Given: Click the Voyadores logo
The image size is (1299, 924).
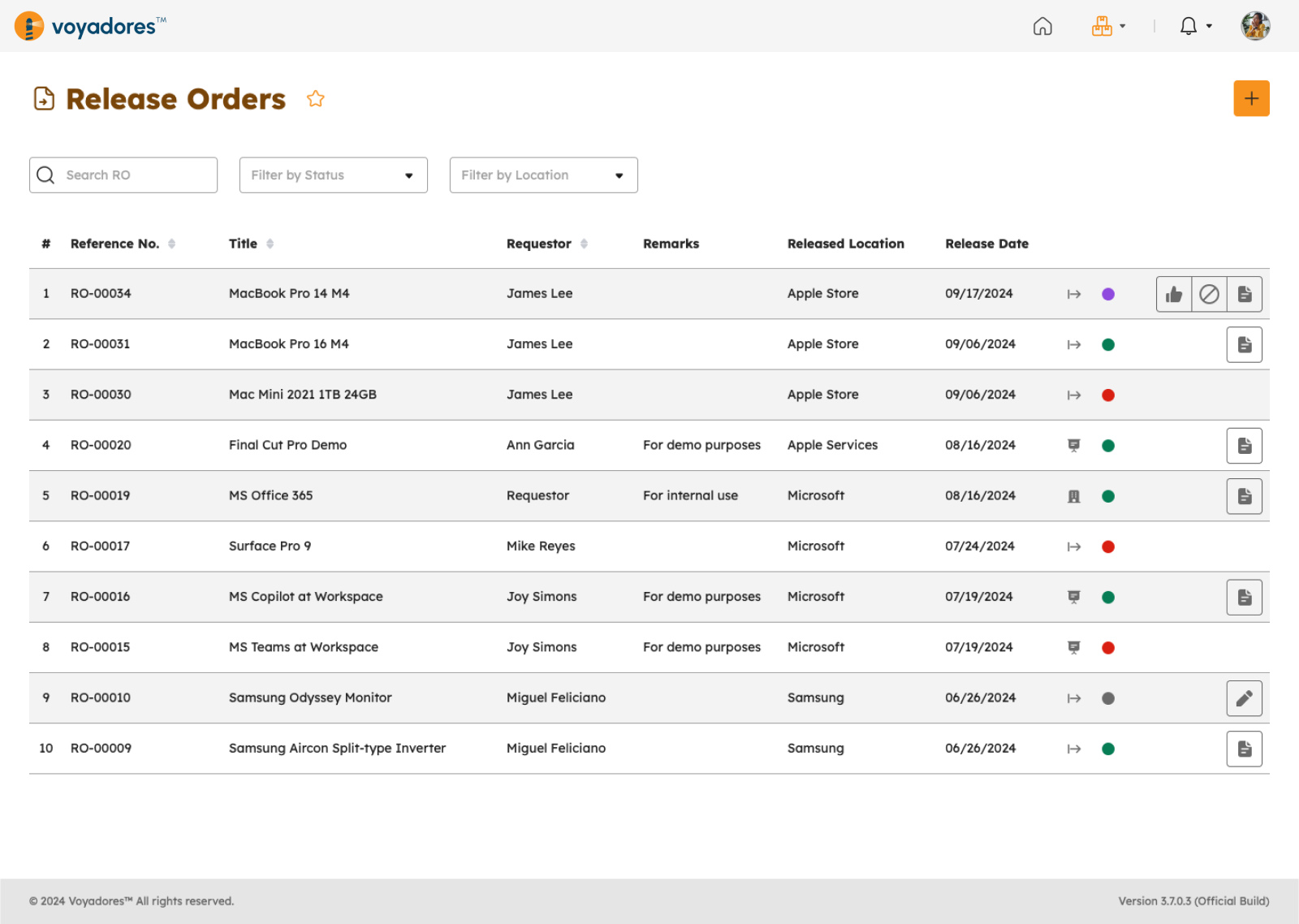Looking at the screenshot, I should pyautogui.click(x=90, y=26).
